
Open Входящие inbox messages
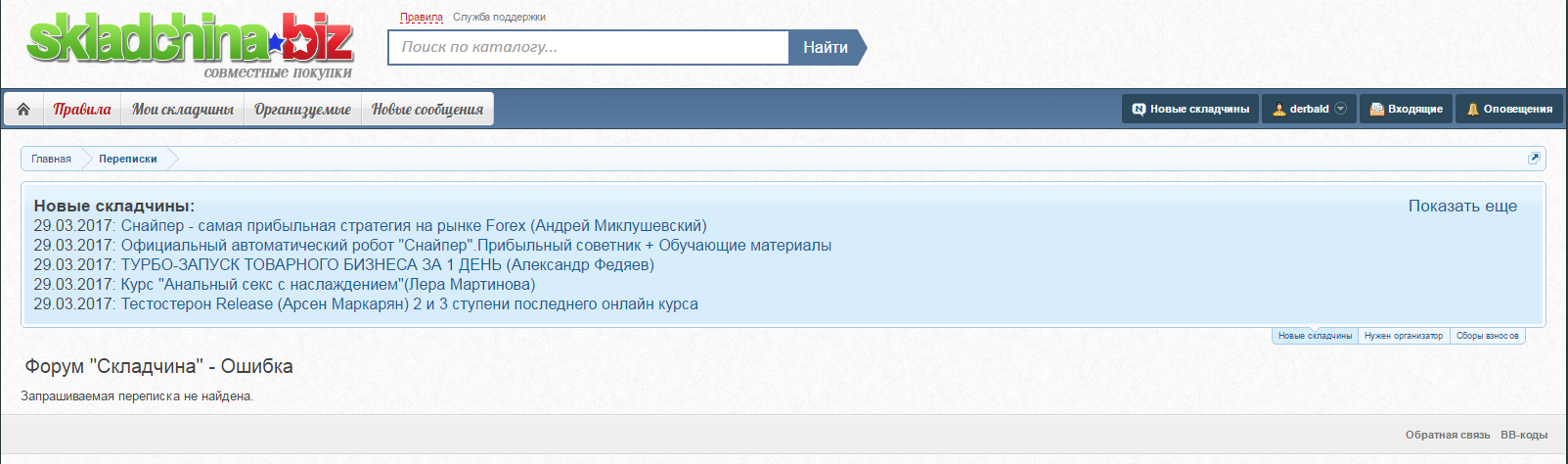coord(1406,110)
